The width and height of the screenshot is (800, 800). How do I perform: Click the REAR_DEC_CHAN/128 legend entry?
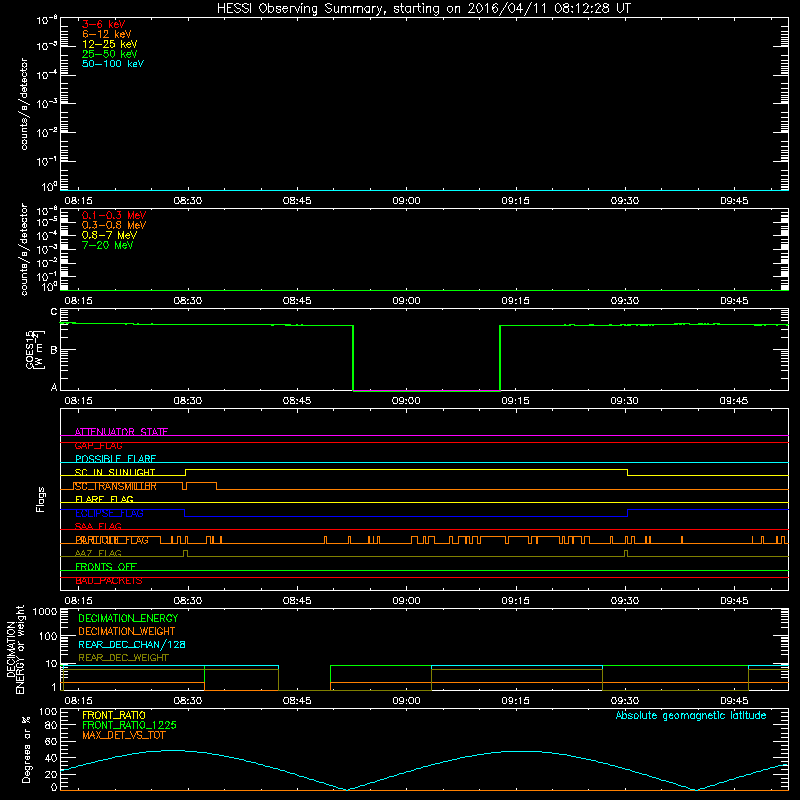132,644
